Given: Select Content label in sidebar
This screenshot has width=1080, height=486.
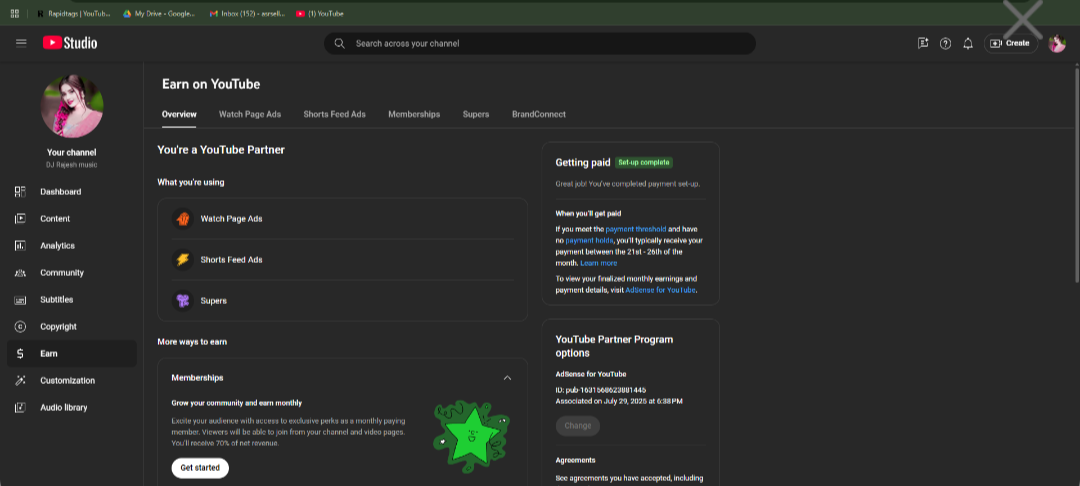Looking at the screenshot, I should (55, 218).
